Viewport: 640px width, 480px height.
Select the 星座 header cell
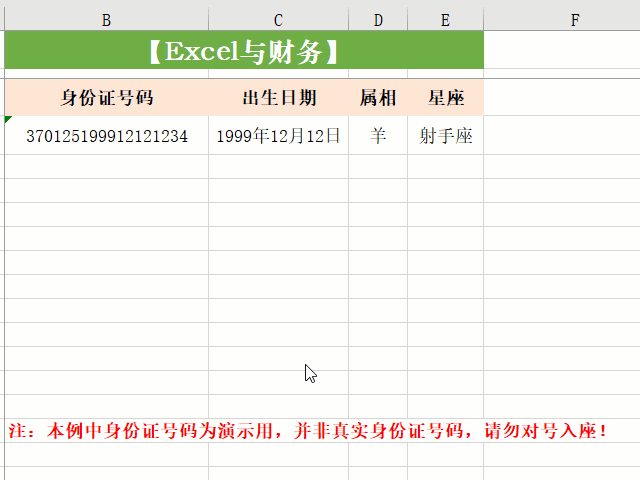tap(446, 98)
